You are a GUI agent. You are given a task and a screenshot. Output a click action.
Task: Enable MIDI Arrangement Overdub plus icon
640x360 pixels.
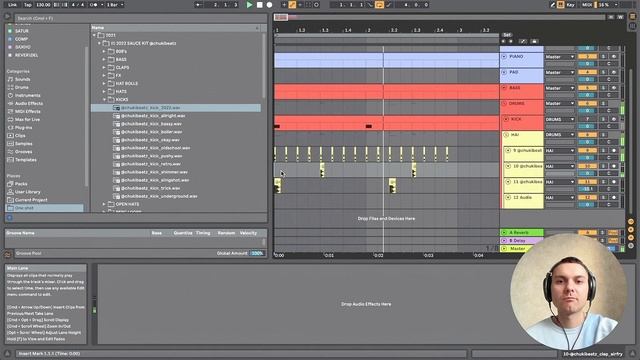(284, 5)
